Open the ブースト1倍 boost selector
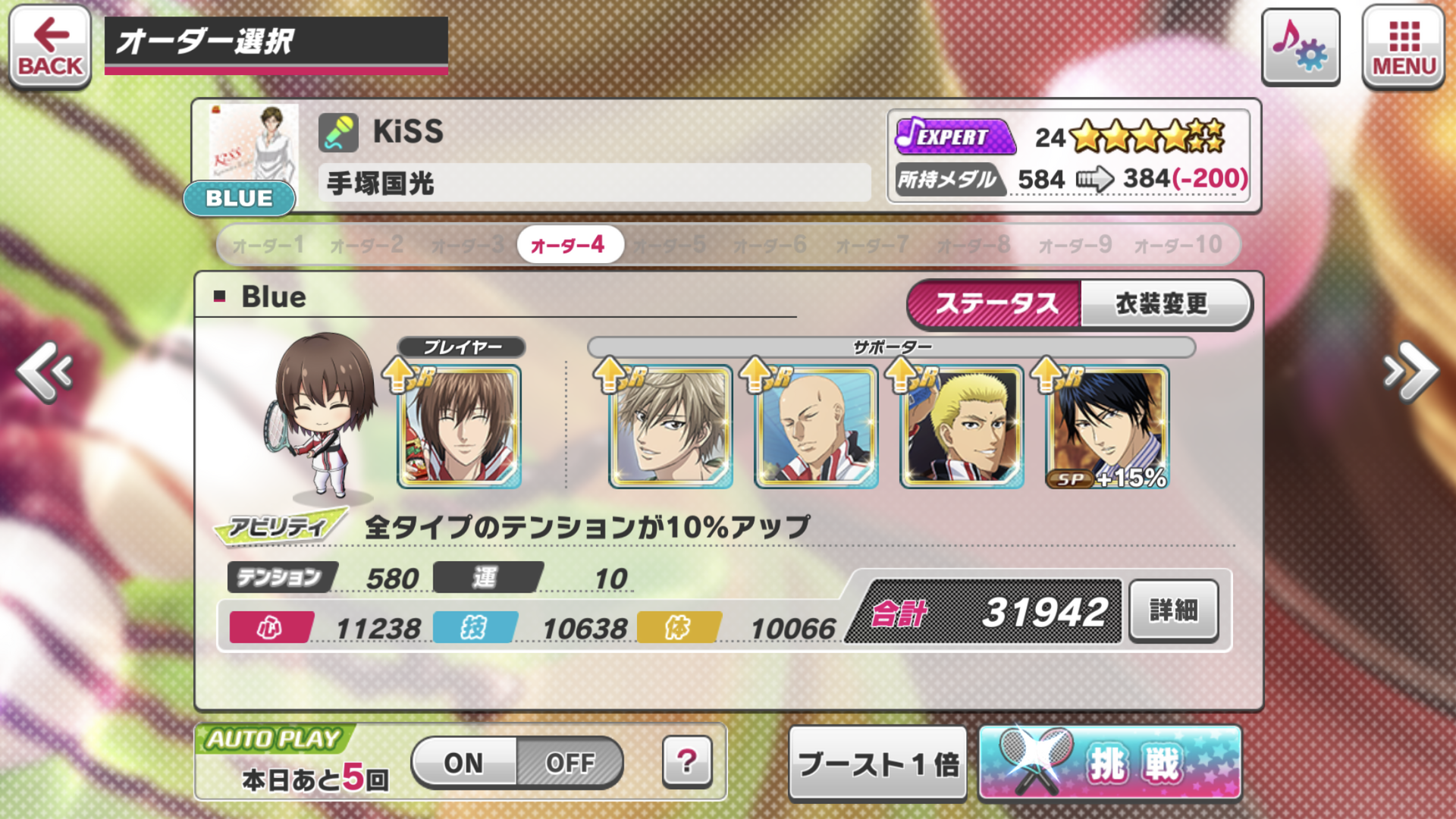 click(x=878, y=764)
